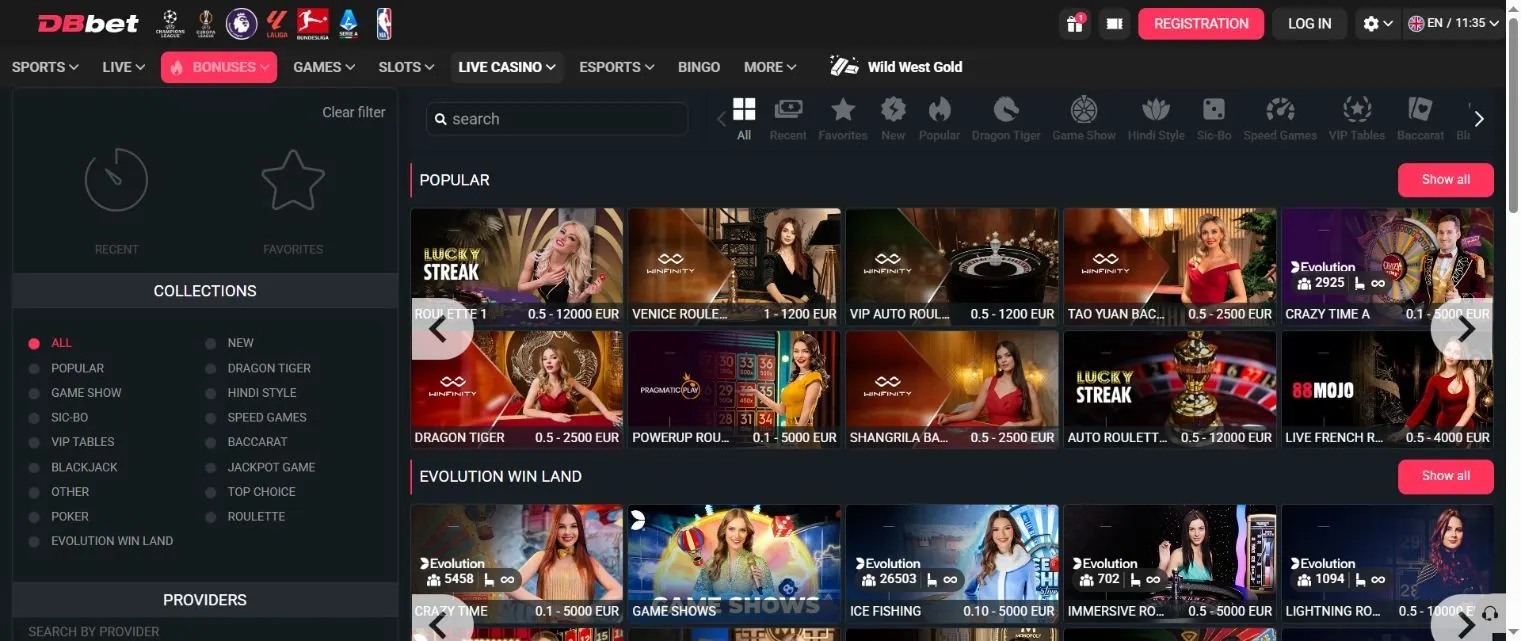
Task: Select the JACKPOT GAME collection option
Action: (x=260, y=467)
